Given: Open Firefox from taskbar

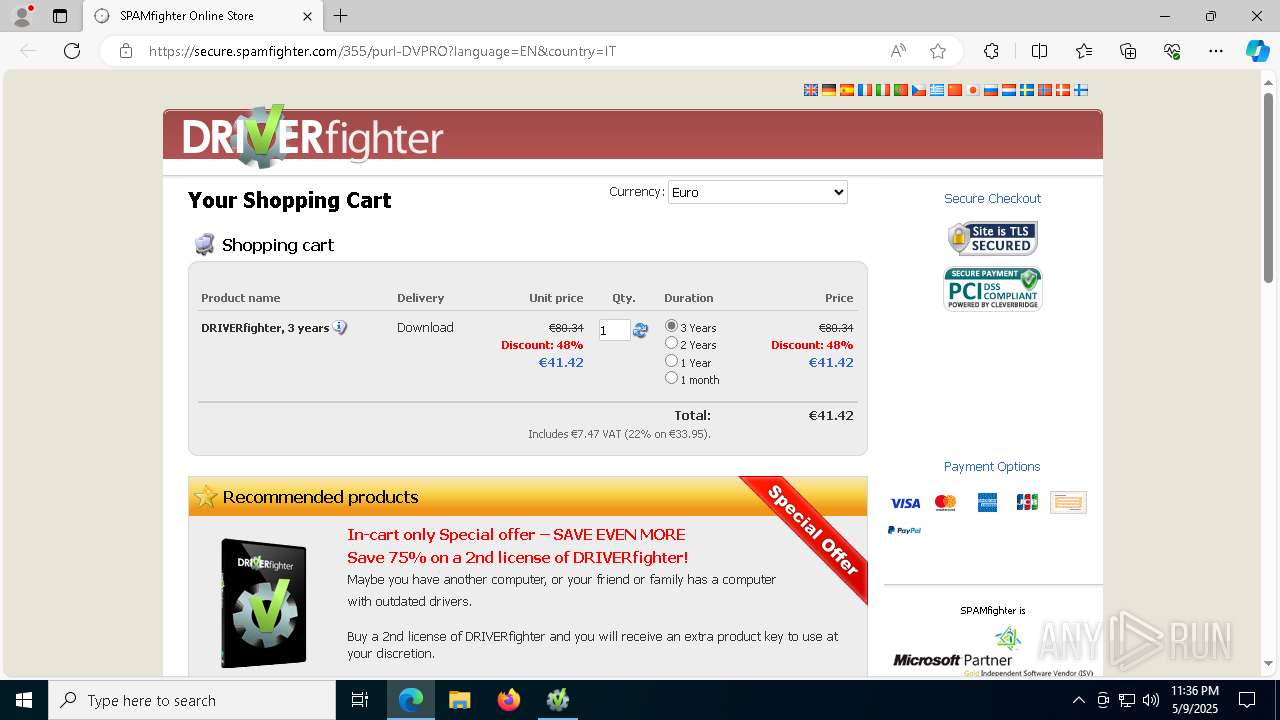Looking at the screenshot, I should (509, 700).
